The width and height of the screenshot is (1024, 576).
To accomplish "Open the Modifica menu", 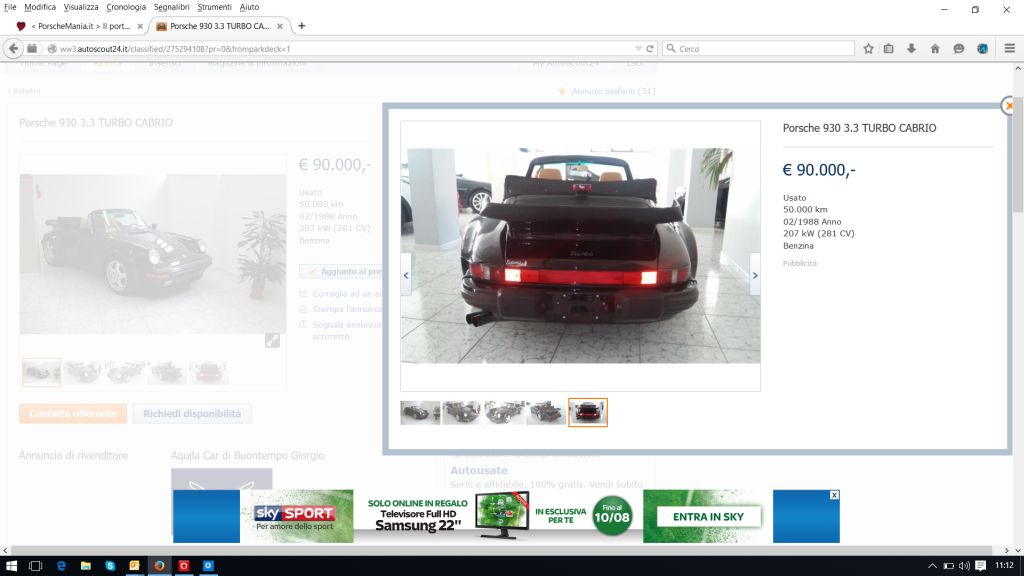I will [40, 7].
